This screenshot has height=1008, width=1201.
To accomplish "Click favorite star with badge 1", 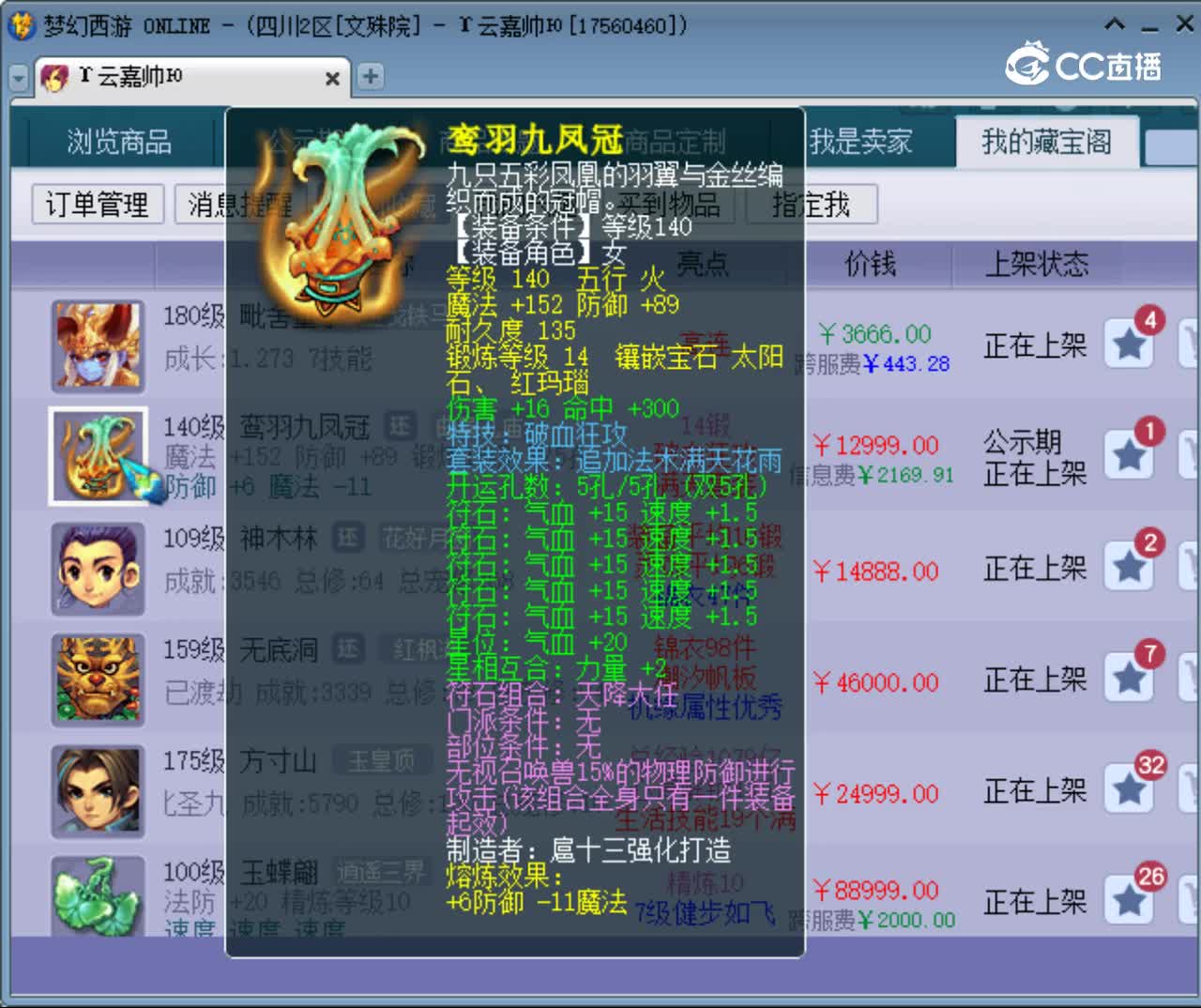I will coord(1130,455).
